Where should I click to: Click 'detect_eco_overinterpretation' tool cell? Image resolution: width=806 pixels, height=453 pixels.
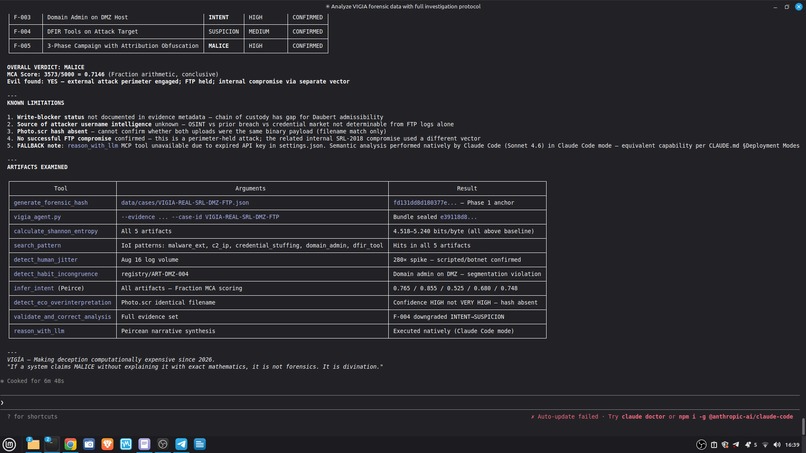click(62, 303)
